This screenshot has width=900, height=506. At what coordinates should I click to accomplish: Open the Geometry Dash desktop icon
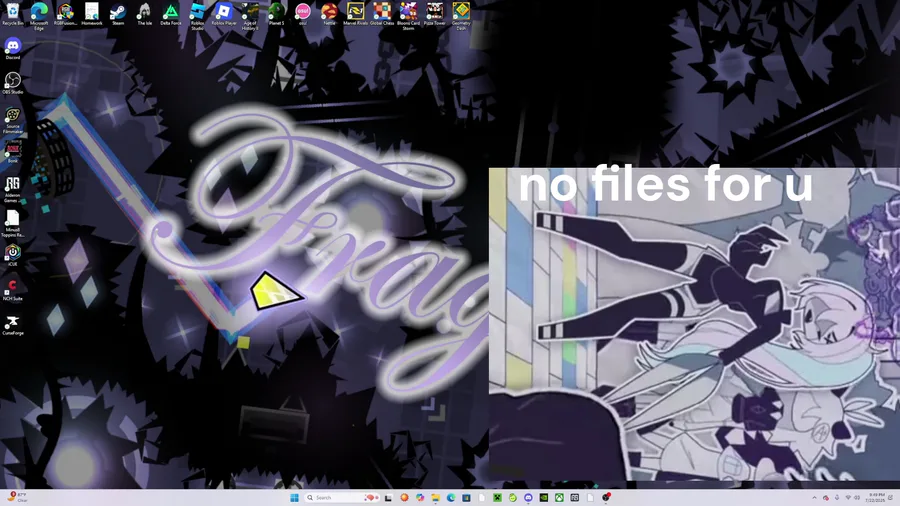(461, 14)
